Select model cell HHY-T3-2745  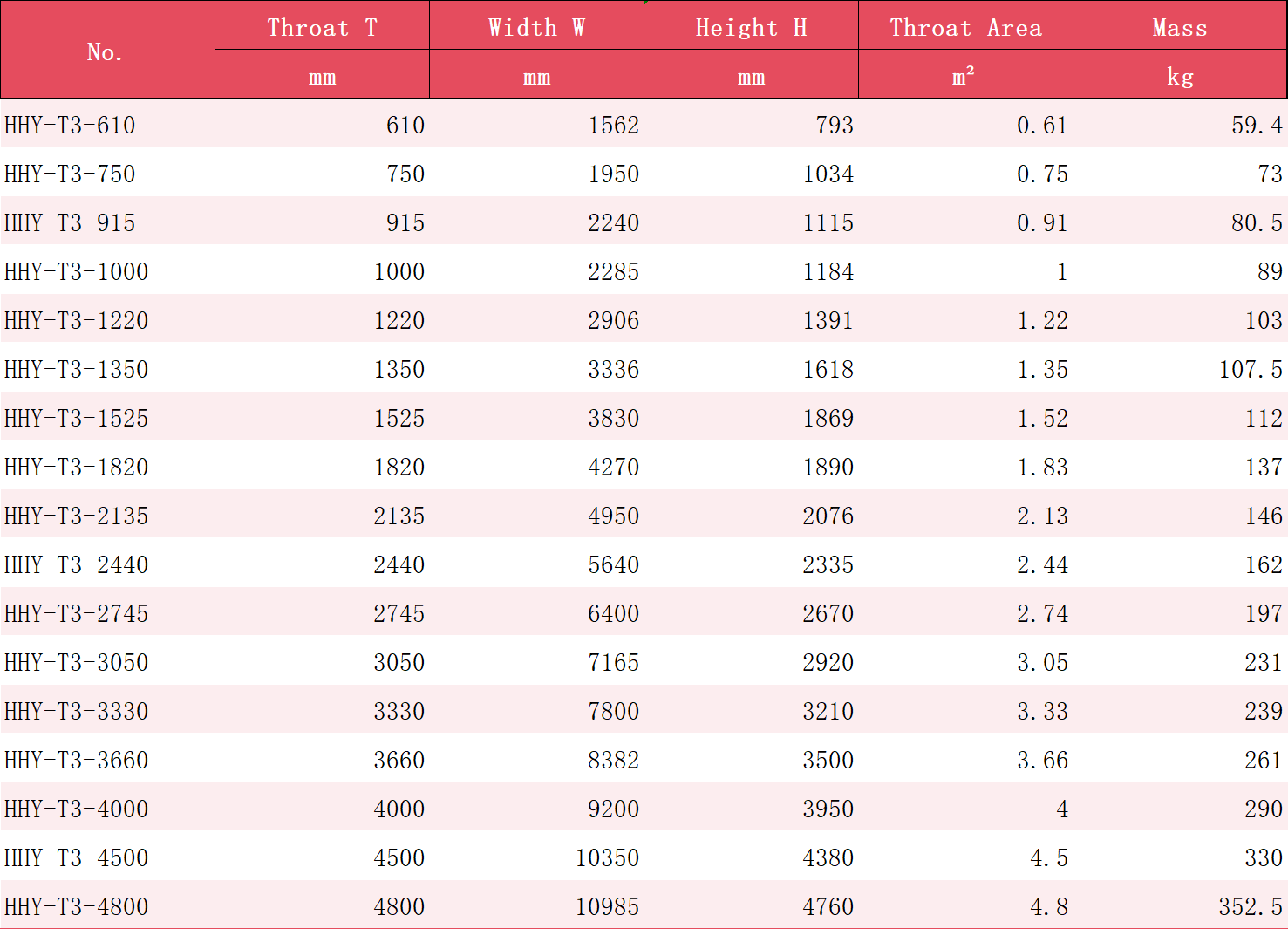point(76,613)
